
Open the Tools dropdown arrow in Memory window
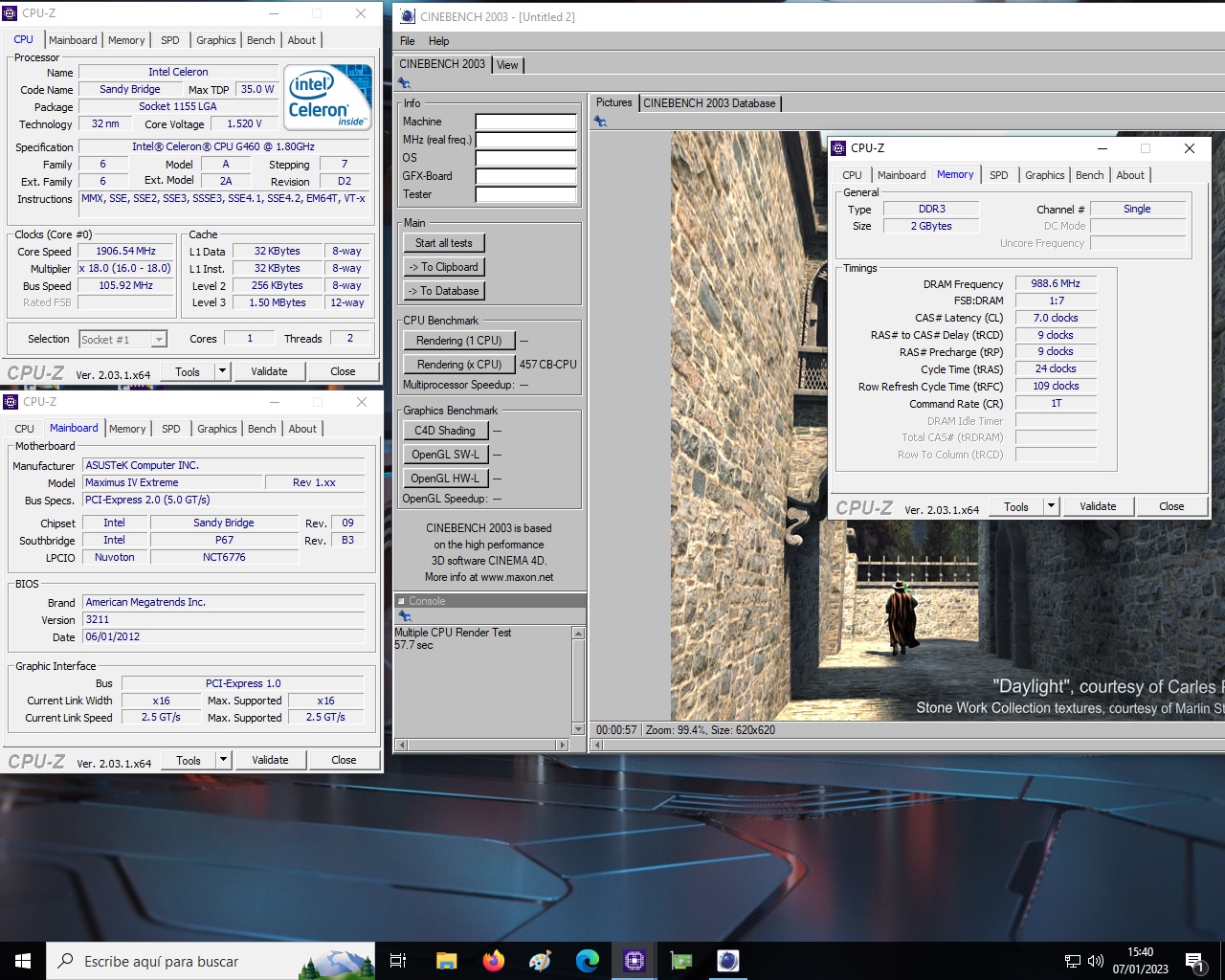pos(1051,506)
